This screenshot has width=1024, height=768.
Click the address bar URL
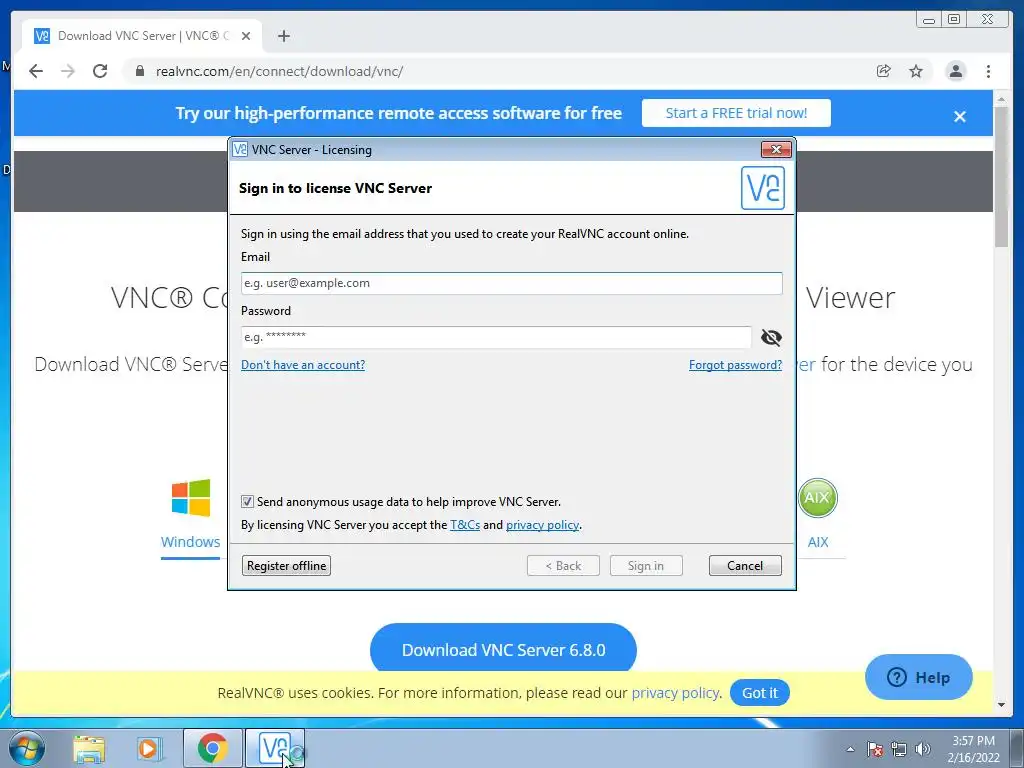click(x=280, y=71)
